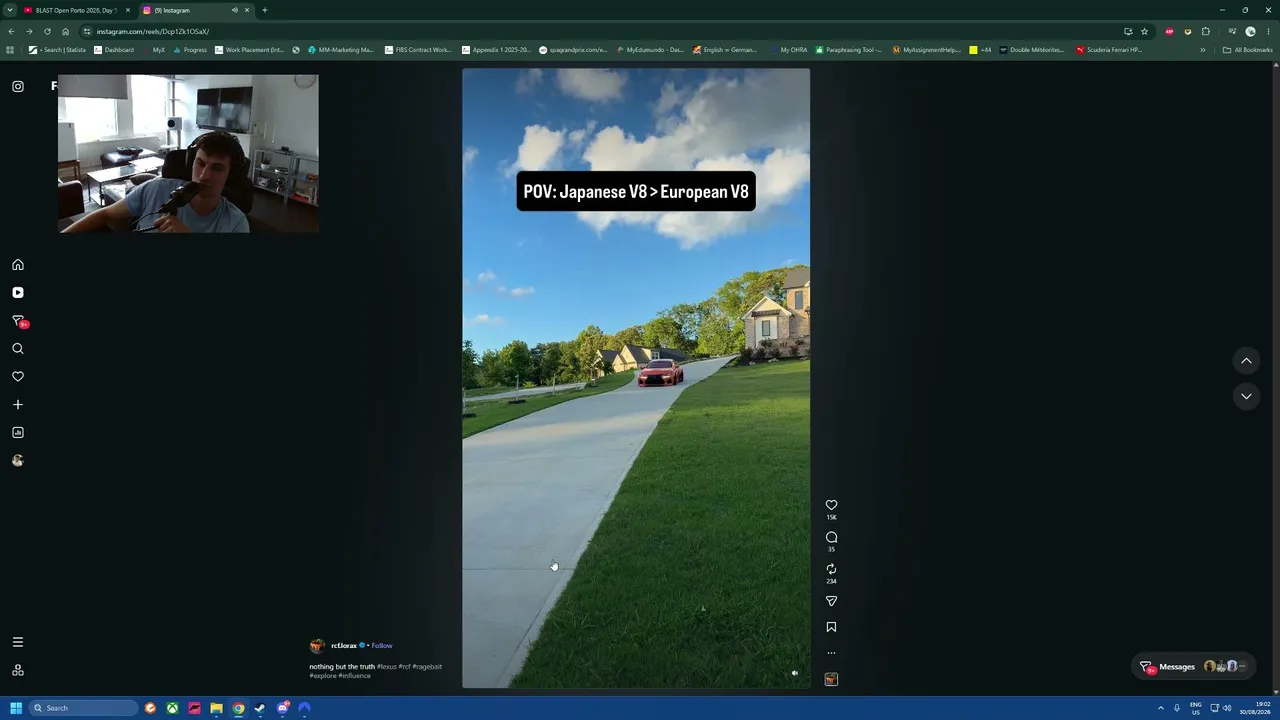The height and width of the screenshot is (720, 1280).
Task: Open direct messages from sidebar icon
Action: [18, 321]
